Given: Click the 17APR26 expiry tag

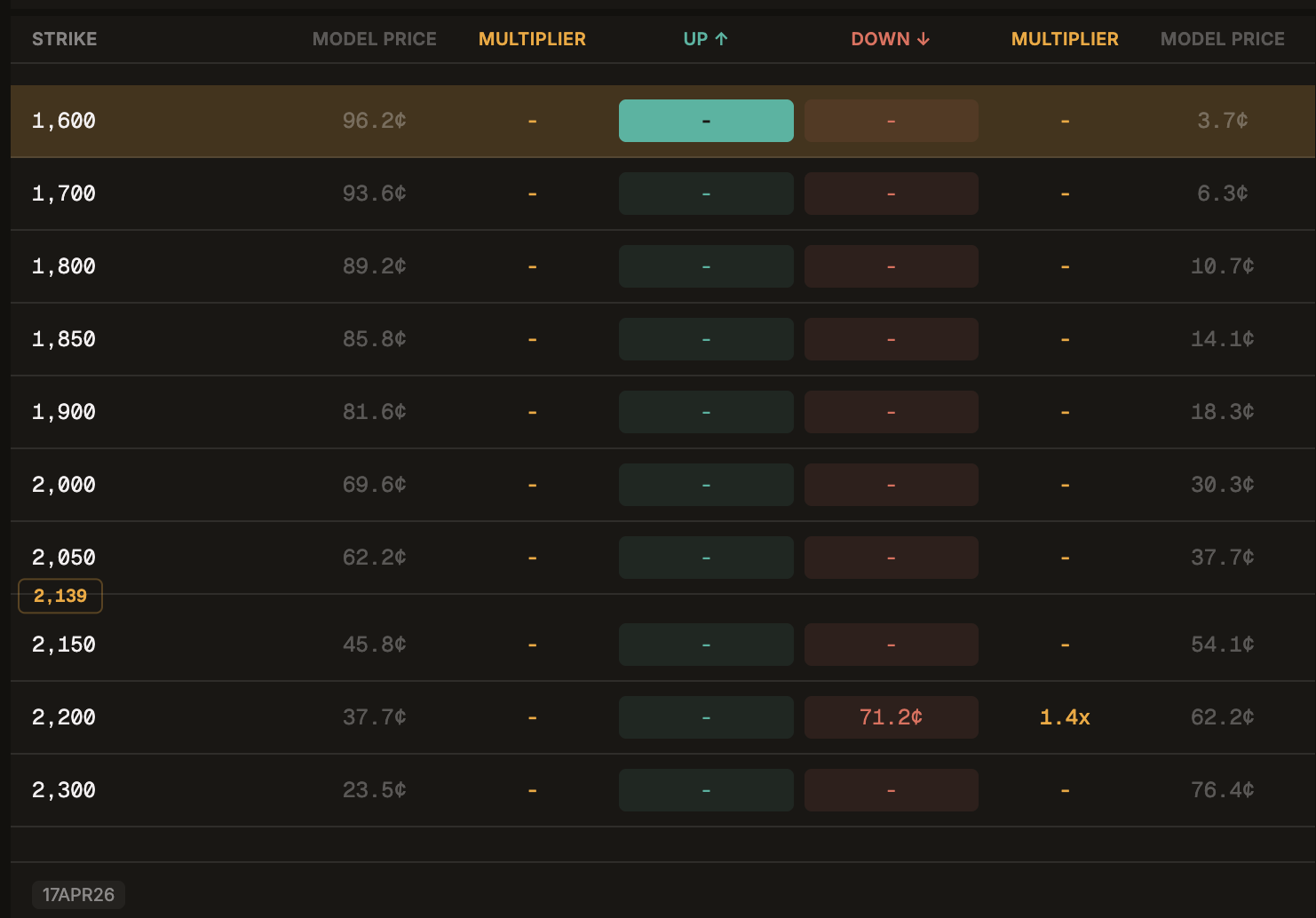Looking at the screenshot, I should tap(78, 895).
